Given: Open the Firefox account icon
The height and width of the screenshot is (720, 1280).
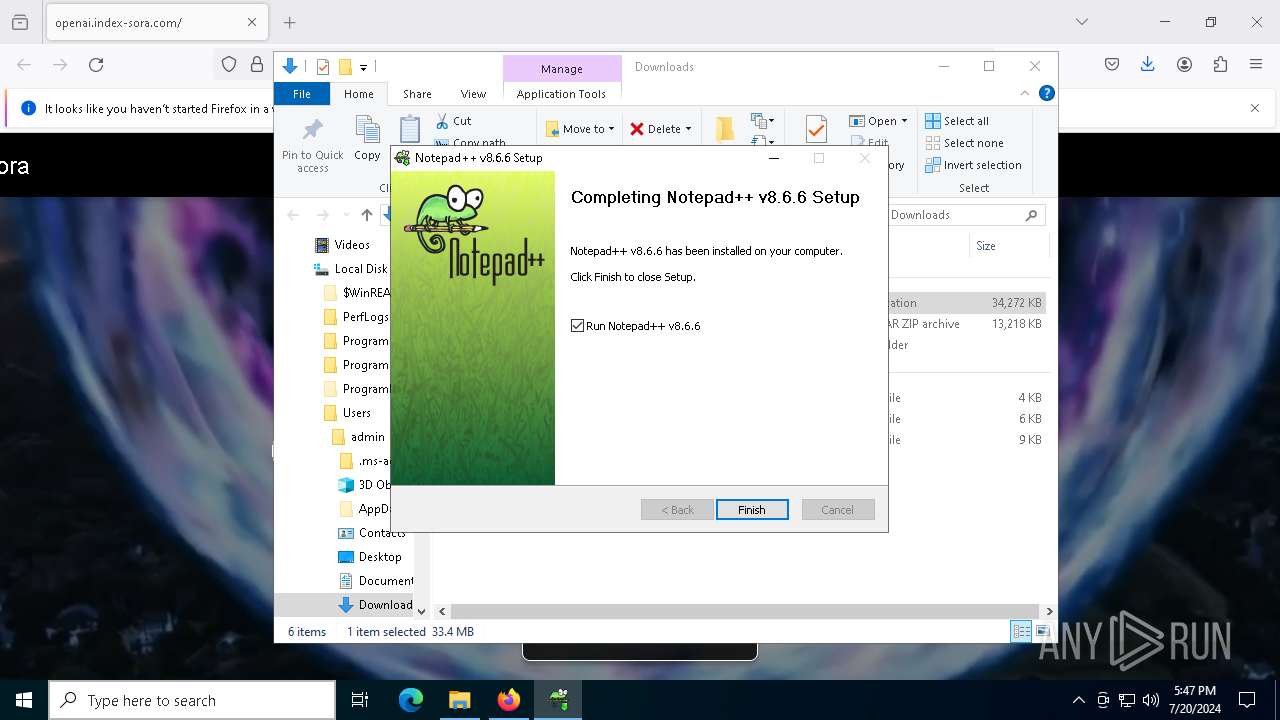Looking at the screenshot, I should [x=1184, y=64].
